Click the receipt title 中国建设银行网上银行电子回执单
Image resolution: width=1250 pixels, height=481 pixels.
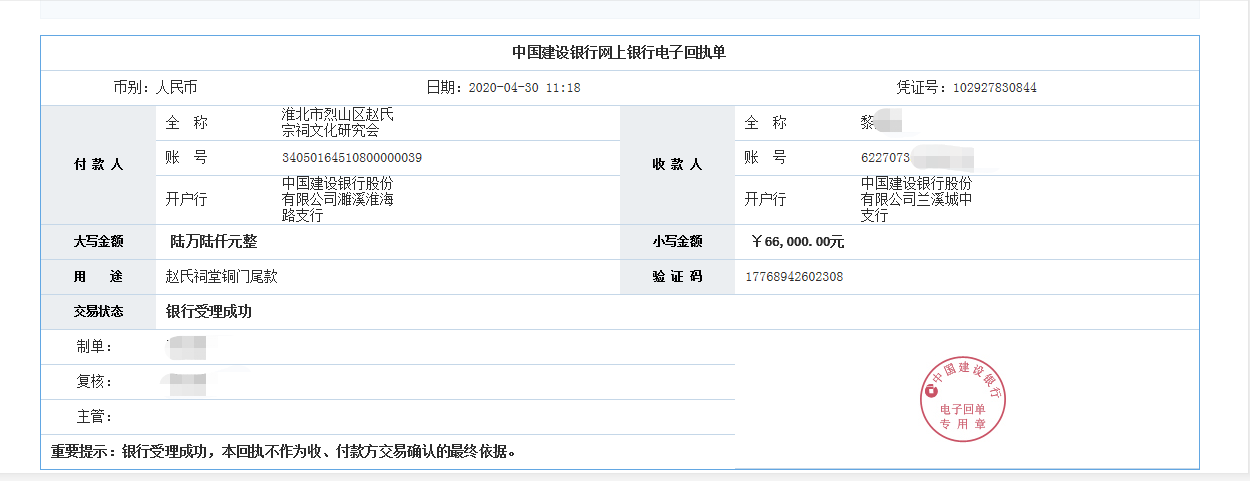(619, 53)
